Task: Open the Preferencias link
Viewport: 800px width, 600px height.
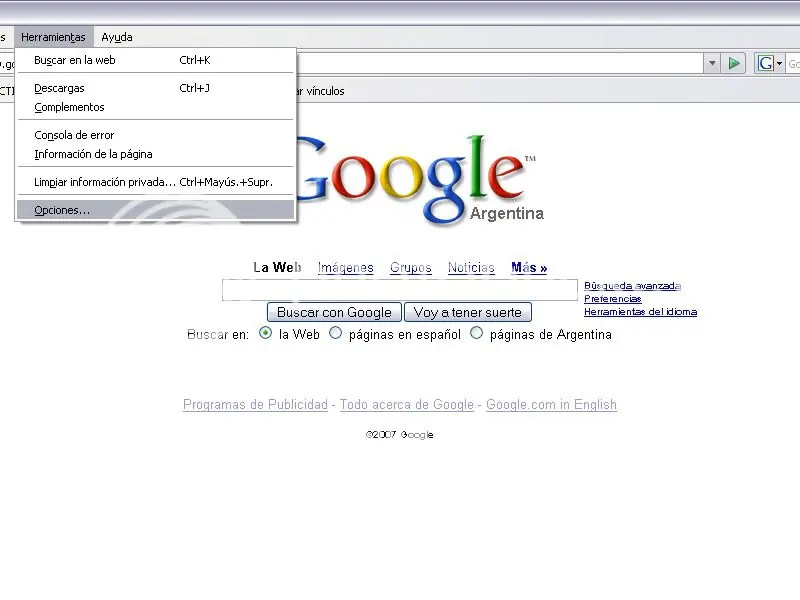Action: pos(613,298)
